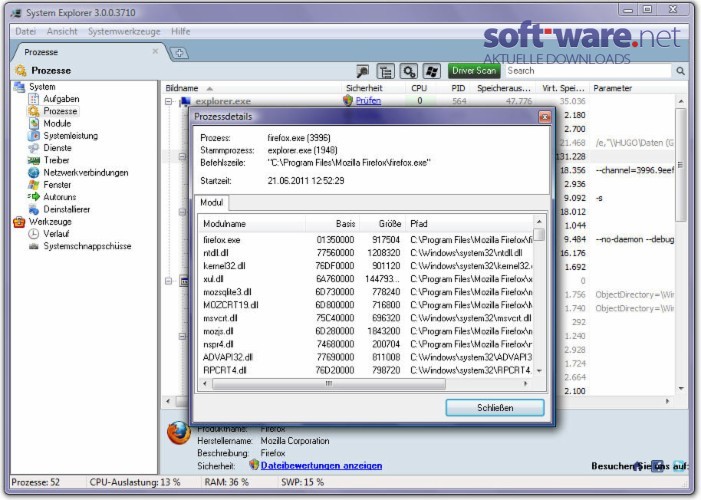The image size is (701, 500).
Task: Click the Windows flag toolbar icon
Action: [431, 71]
